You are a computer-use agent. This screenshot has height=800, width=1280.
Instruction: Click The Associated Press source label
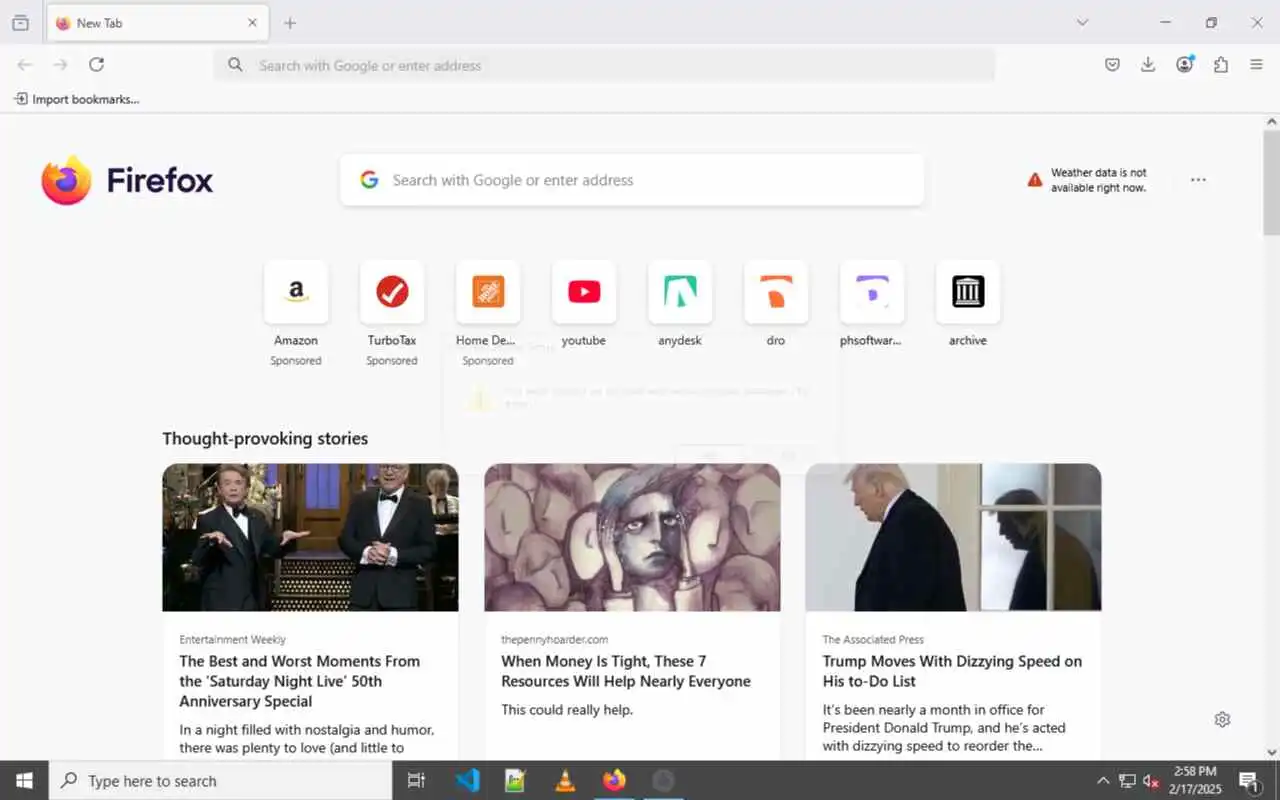(873, 639)
